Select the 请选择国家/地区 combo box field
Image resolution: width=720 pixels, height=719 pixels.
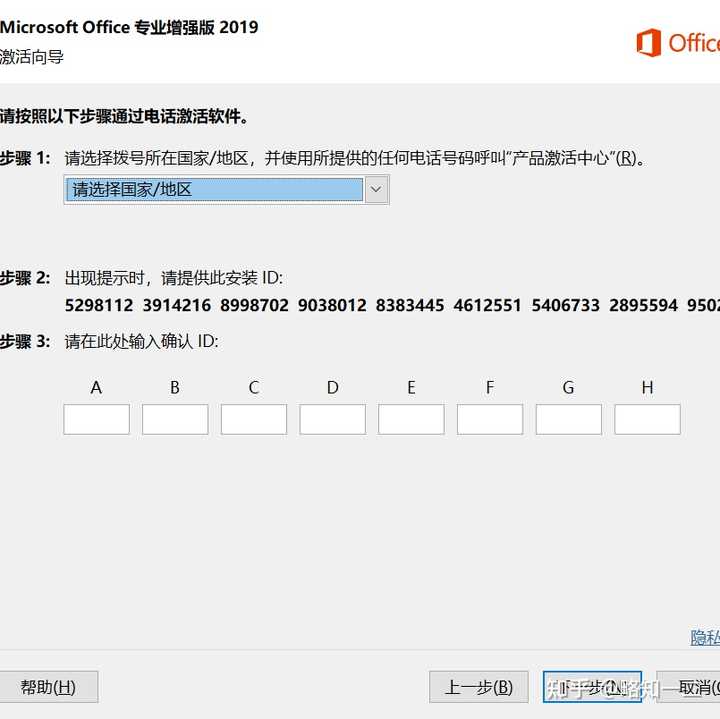tap(226, 189)
